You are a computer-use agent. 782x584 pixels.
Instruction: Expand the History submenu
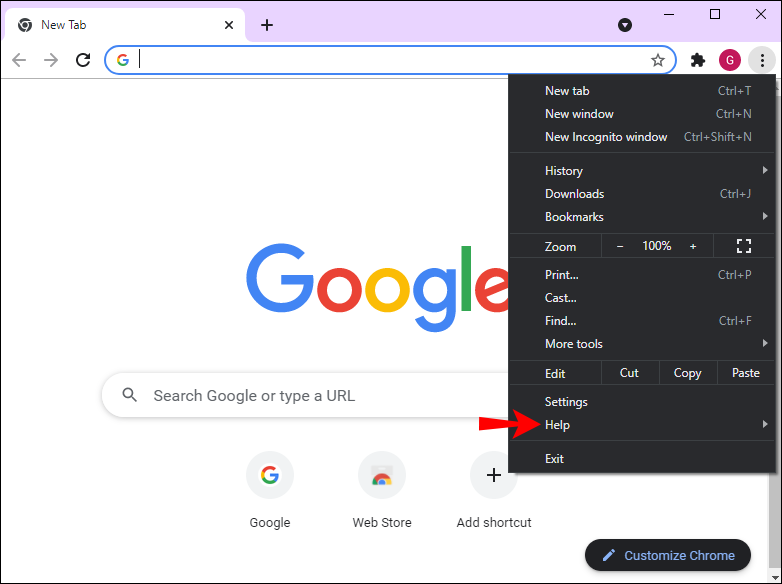(642, 171)
